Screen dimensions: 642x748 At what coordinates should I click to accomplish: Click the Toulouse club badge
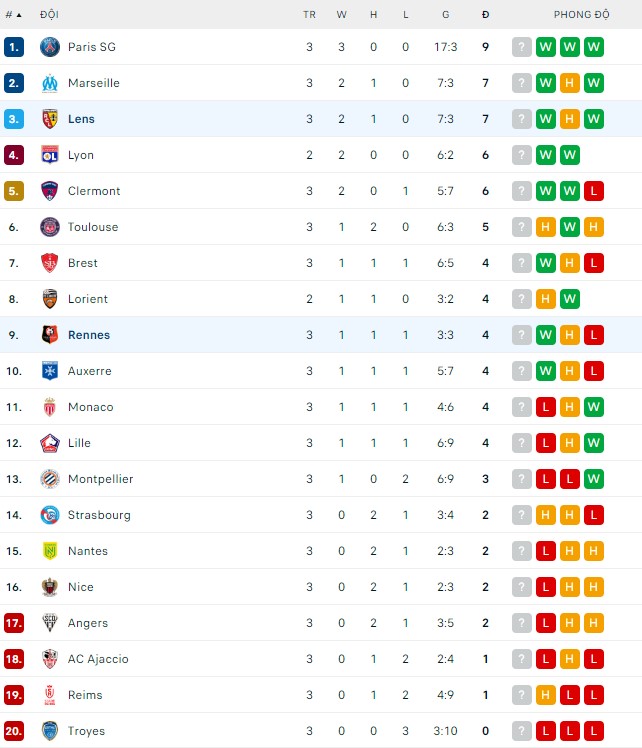tap(50, 227)
